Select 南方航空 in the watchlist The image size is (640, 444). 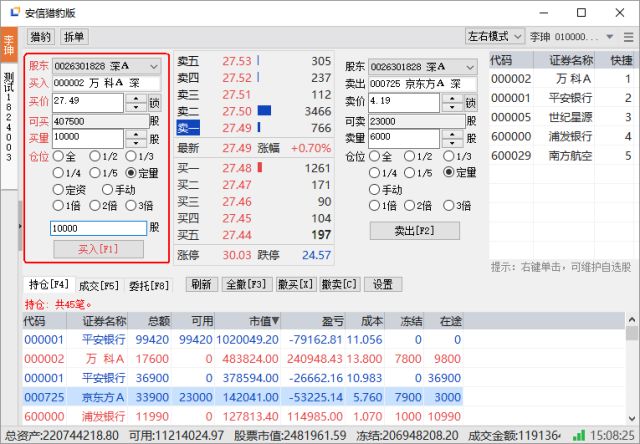[x=562, y=156]
